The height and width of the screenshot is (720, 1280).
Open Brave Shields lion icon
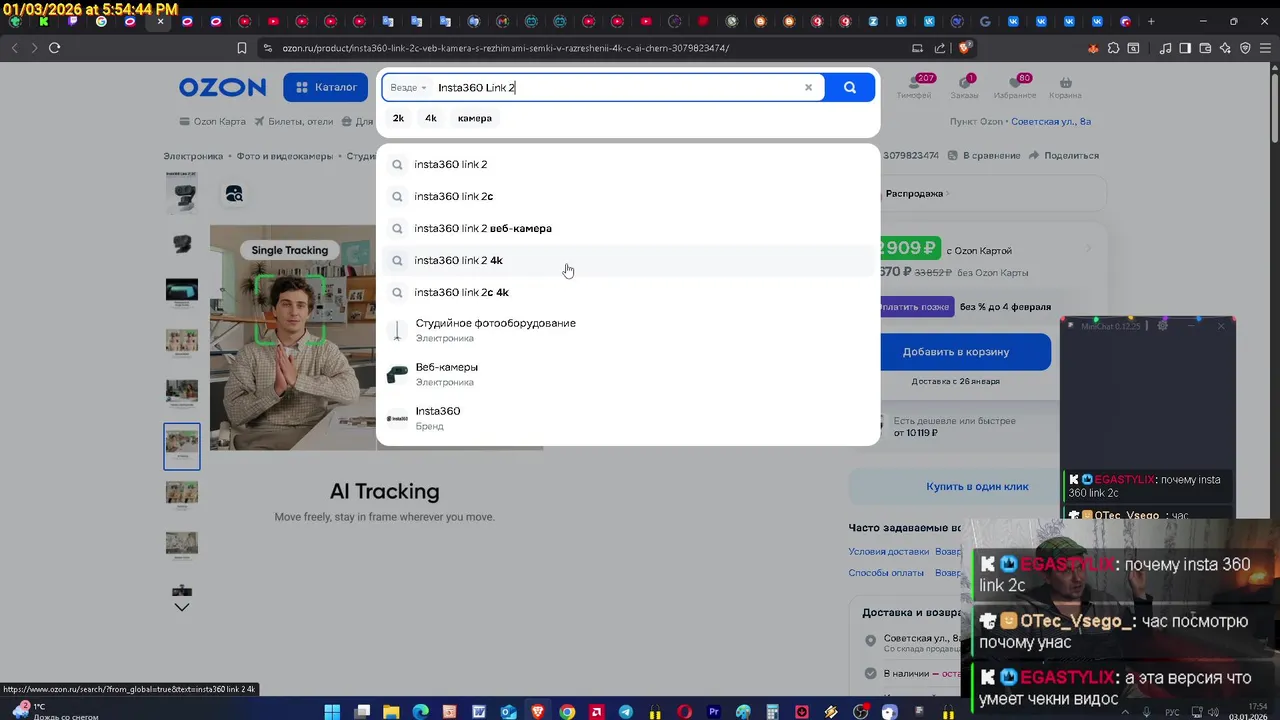[x=964, y=47]
